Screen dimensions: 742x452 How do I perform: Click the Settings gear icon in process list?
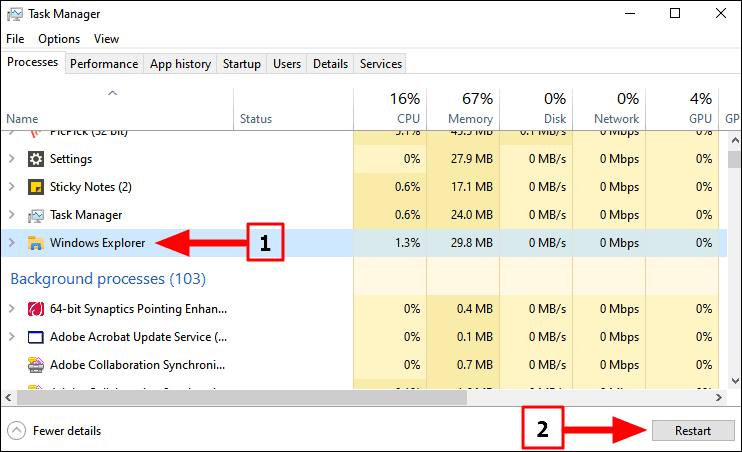[x=35, y=159]
